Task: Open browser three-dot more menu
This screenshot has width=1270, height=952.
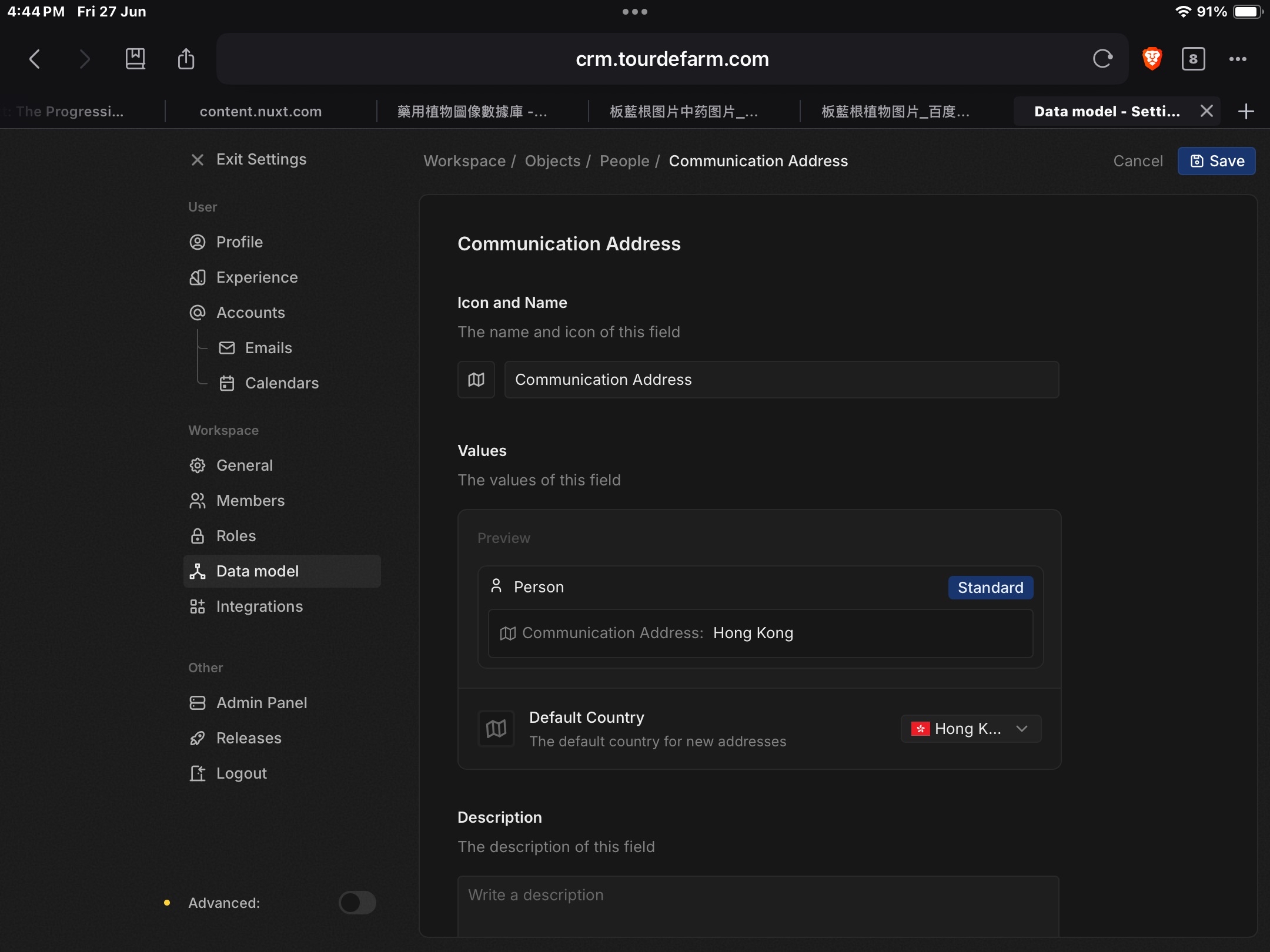Action: [1238, 59]
